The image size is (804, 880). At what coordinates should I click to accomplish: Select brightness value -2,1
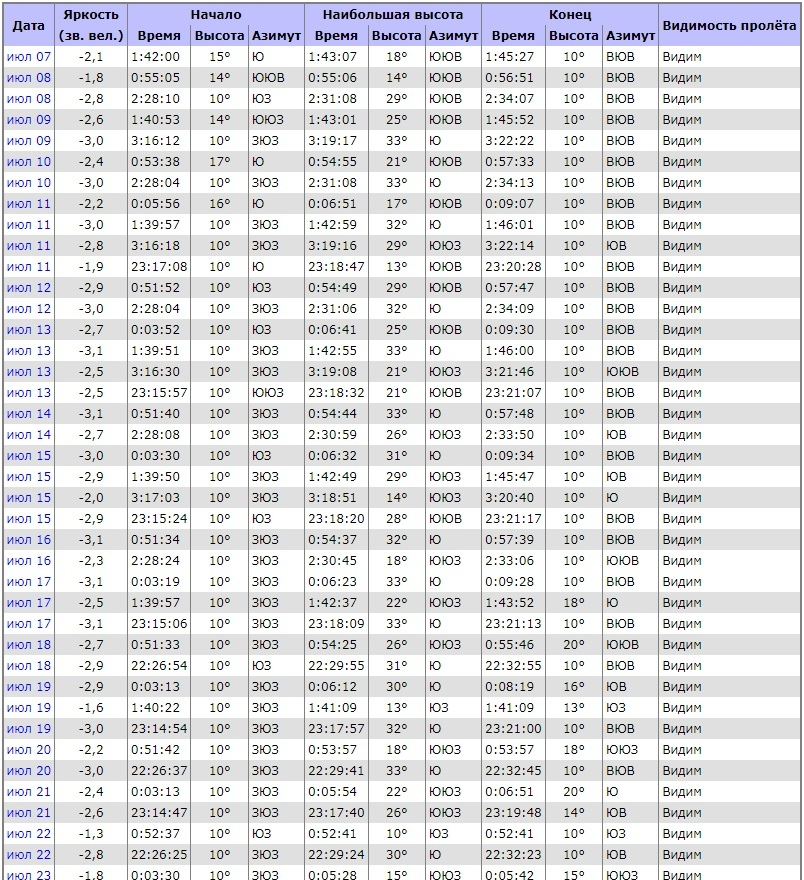[x=91, y=57]
